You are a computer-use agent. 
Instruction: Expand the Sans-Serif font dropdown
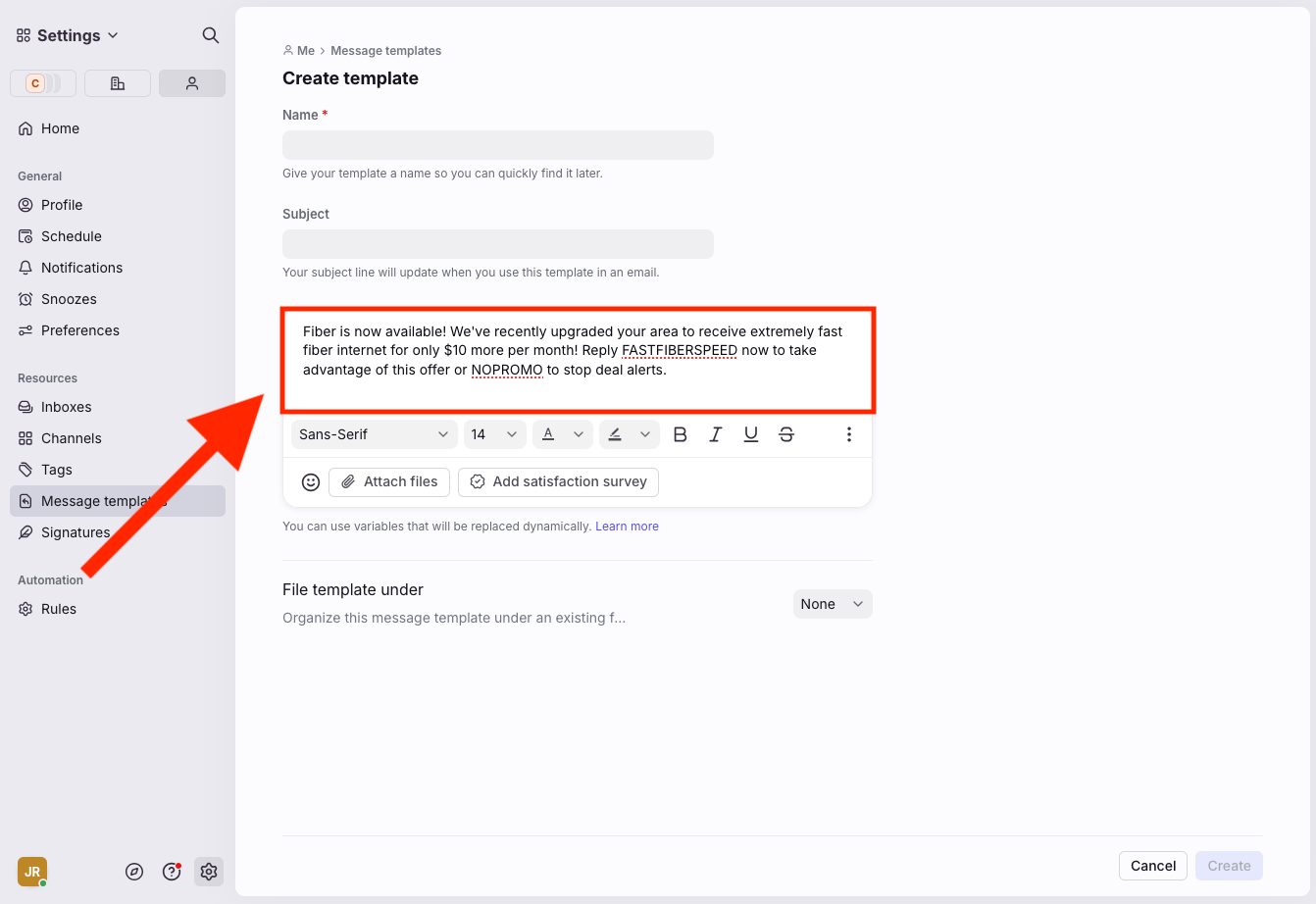click(x=374, y=434)
